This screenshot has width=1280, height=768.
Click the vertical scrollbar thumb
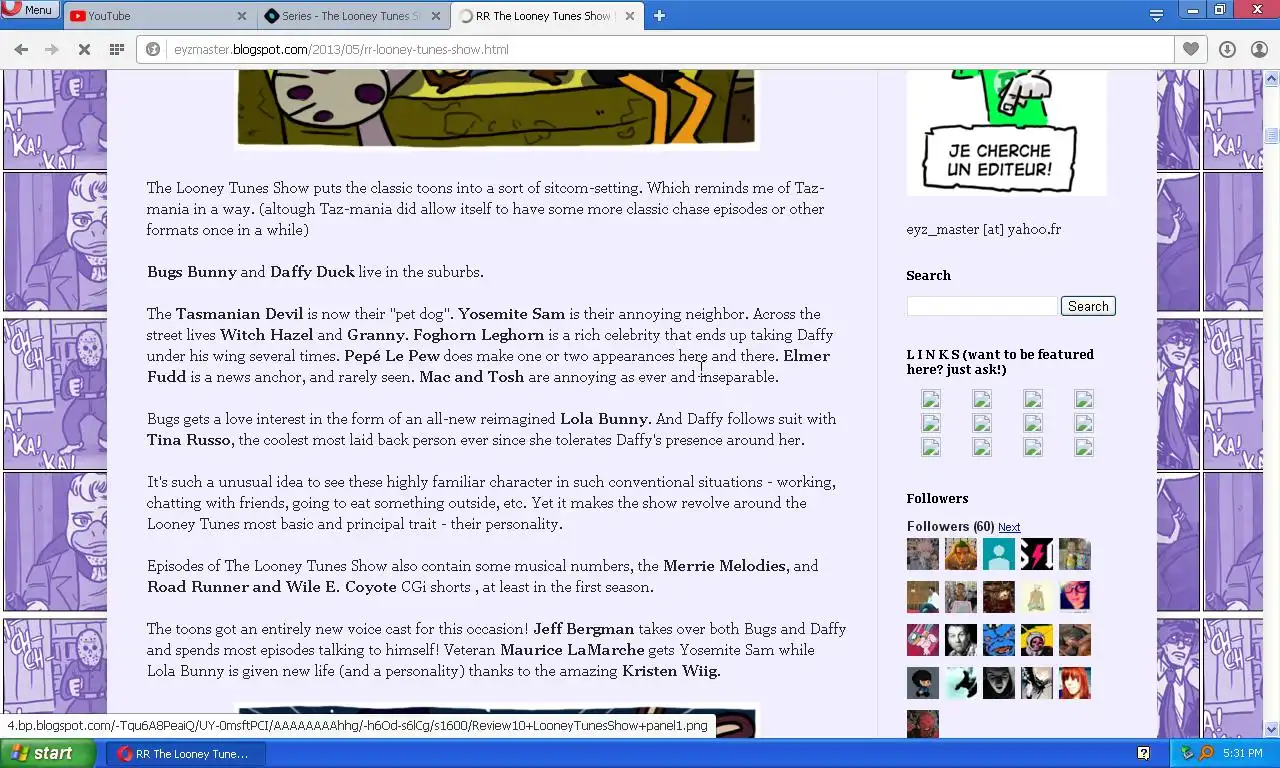pos(1272,135)
